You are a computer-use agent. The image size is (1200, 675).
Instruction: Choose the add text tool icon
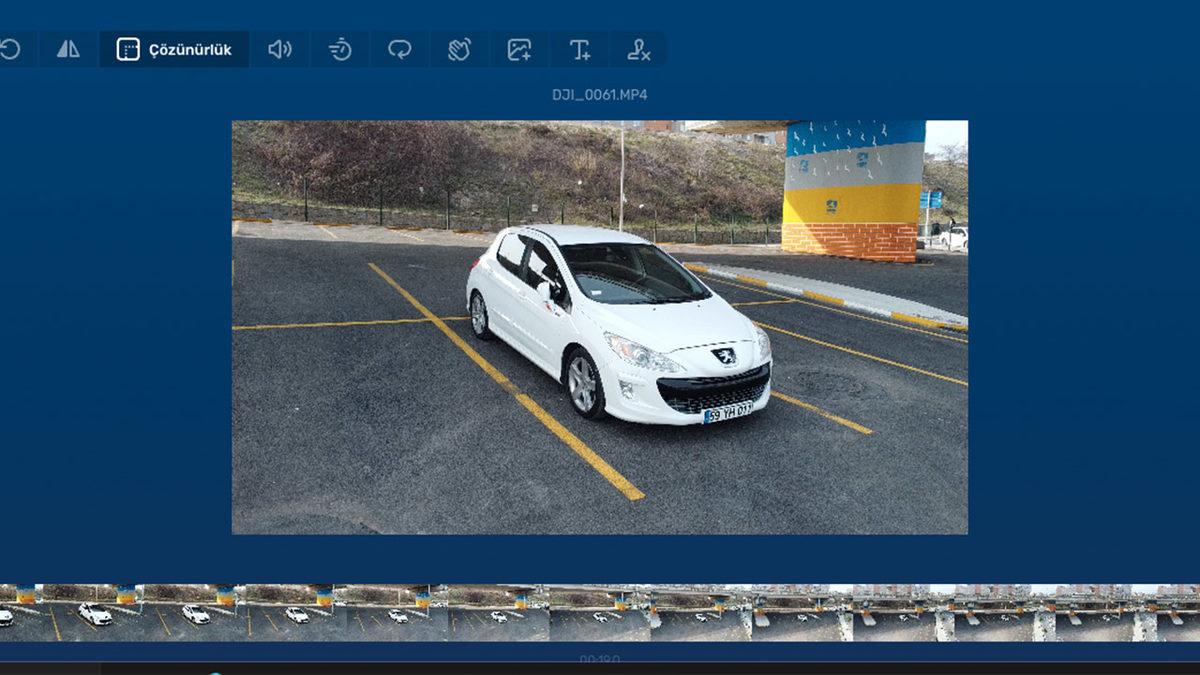tap(579, 49)
